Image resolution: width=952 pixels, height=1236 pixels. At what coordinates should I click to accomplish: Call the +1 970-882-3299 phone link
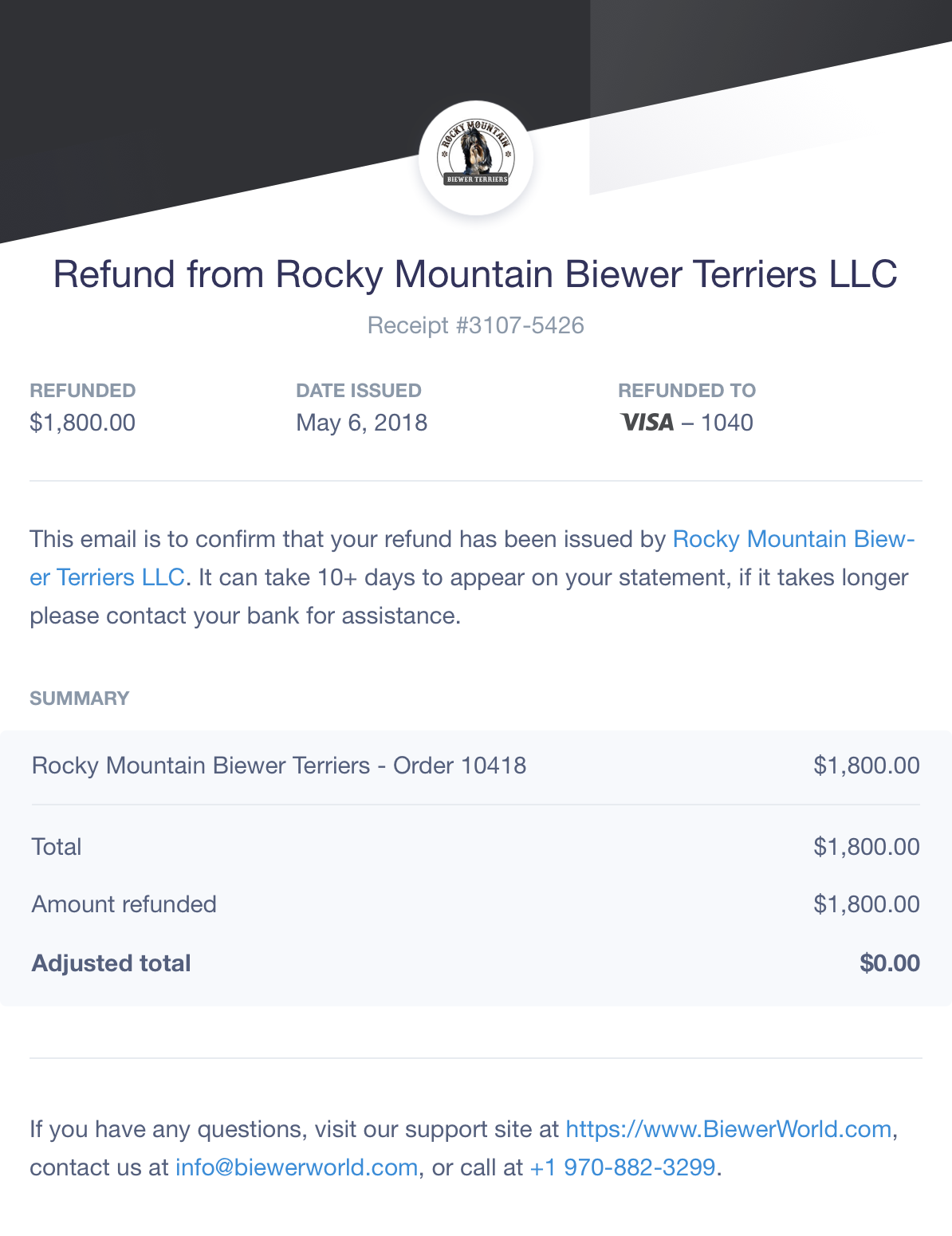623,1167
